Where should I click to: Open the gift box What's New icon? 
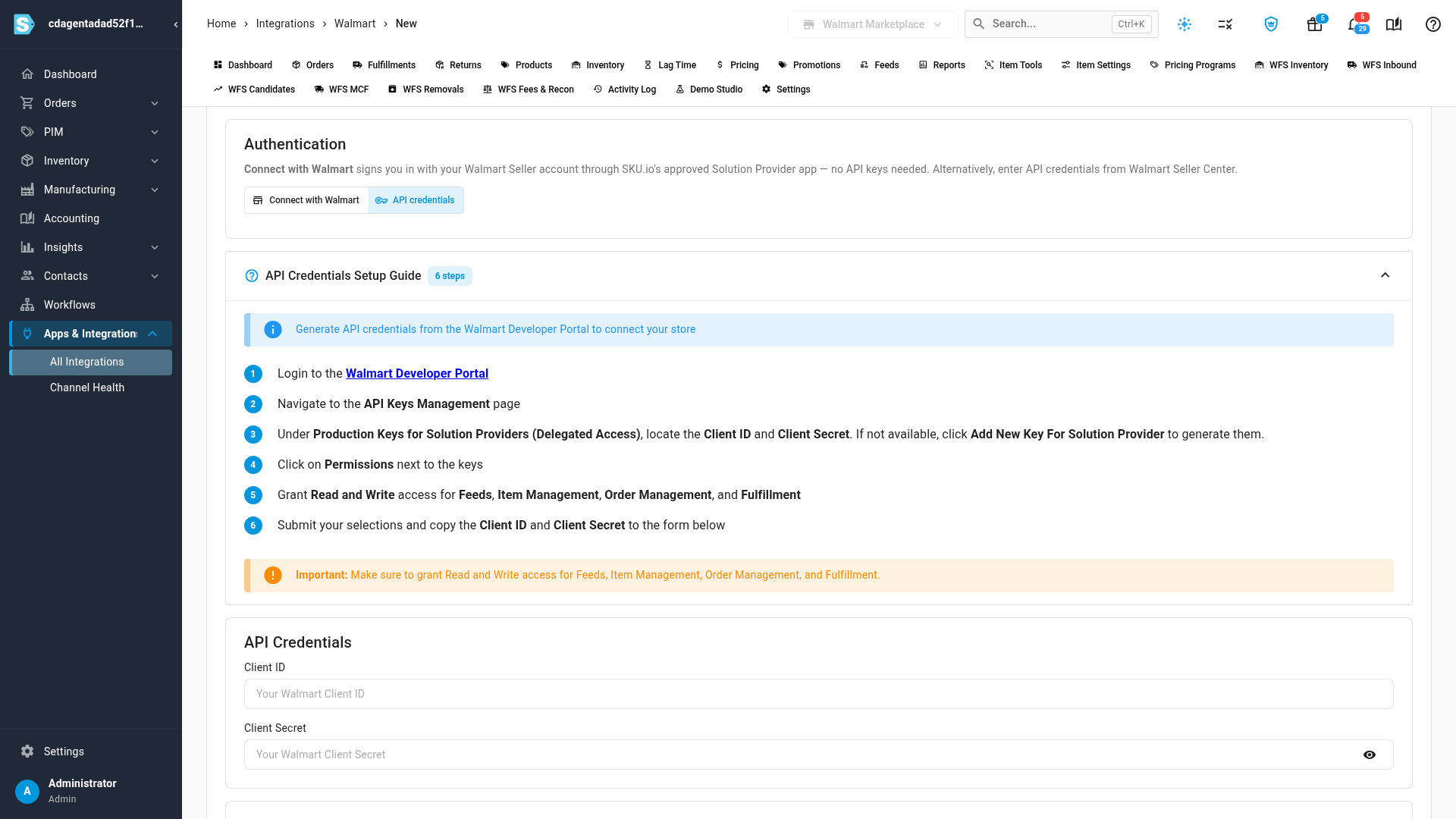pyautogui.click(x=1315, y=24)
